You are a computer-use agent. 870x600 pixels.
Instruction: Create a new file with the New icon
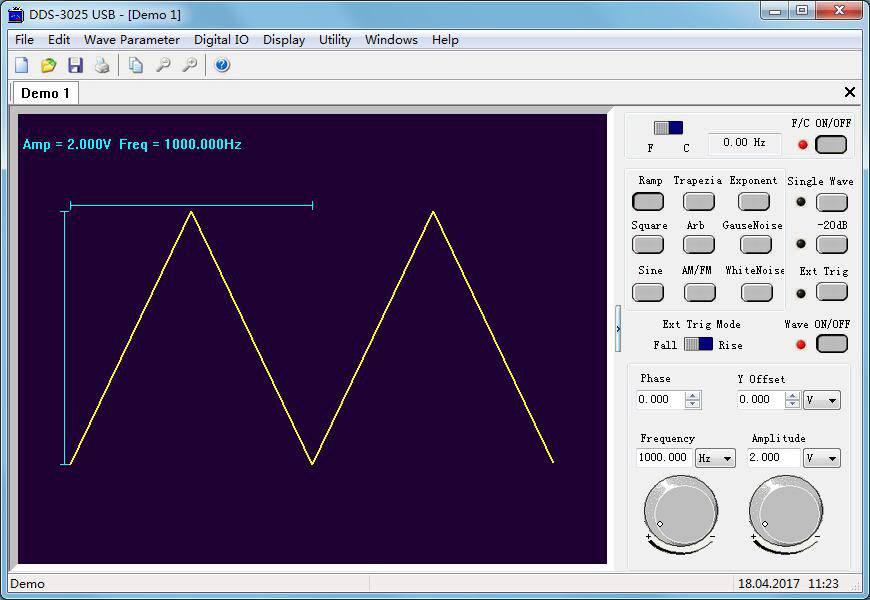(x=20, y=64)
